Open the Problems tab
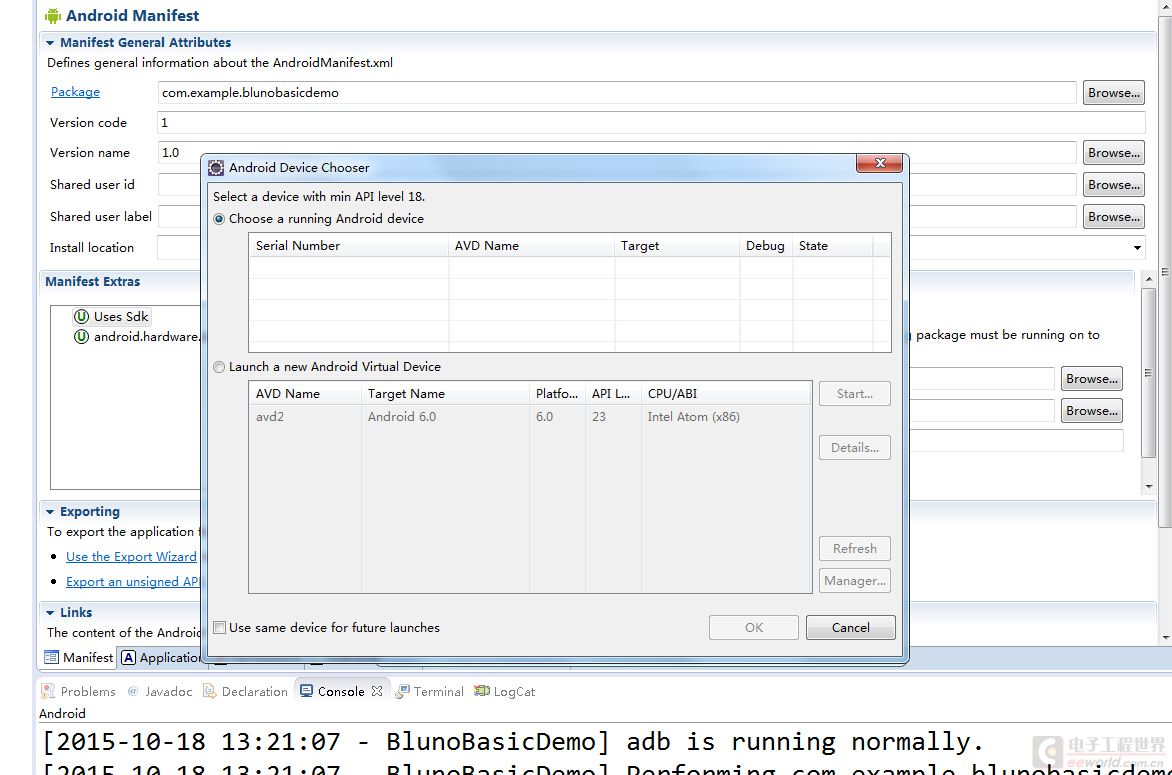This screenshot has width=1172, height=775. 79,691
